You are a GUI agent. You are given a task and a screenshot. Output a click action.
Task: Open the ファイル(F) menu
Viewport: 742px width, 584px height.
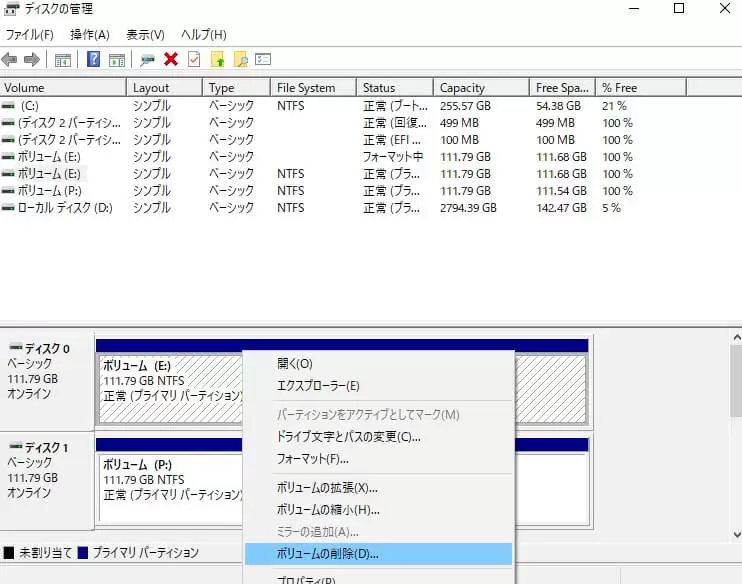point(29,35)
